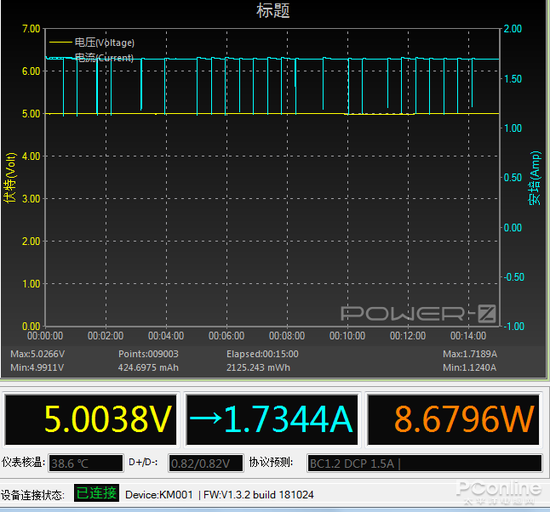Click the 38.6 °C meter temperature field
Viewport: 550px width, 512px height.
(x=86, y=464)
